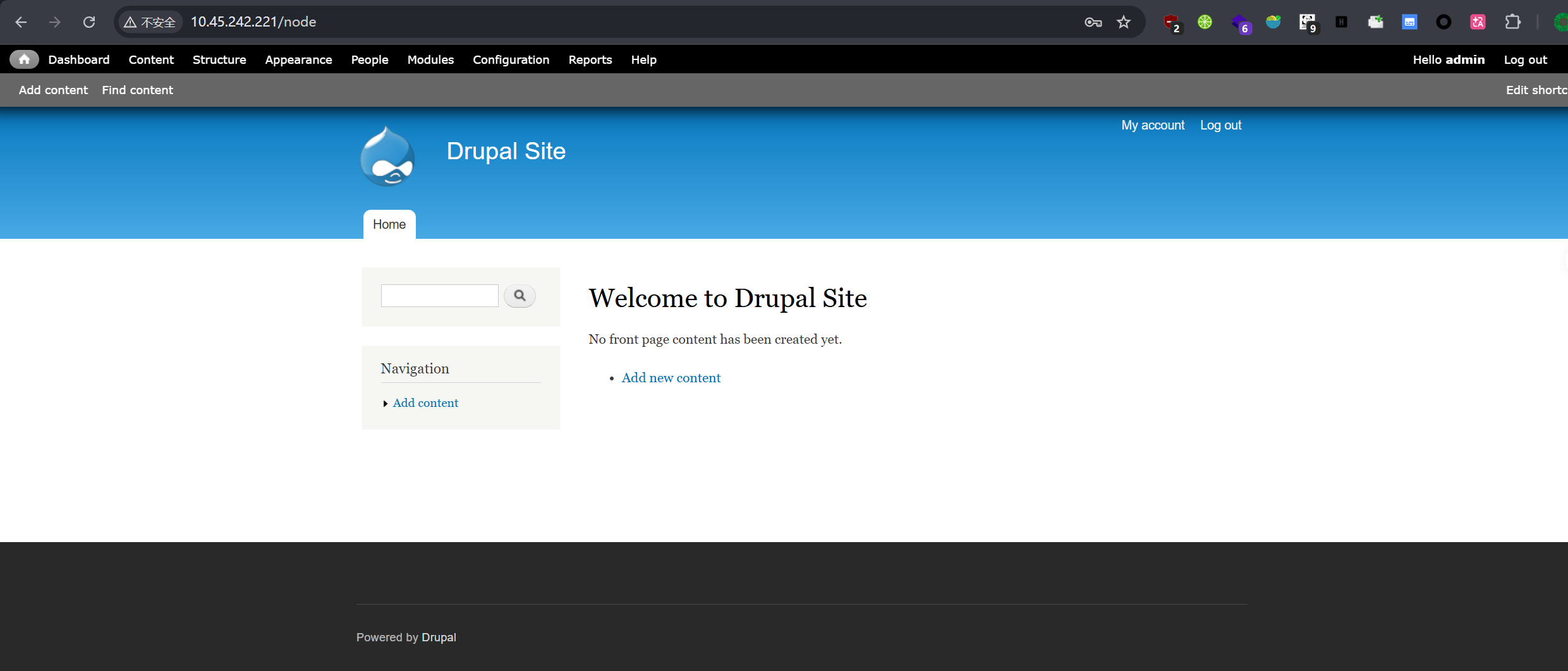This screenshot has height=671, width=1568.
Task: Click the magnifying glass search button
Action: [x=520, y=296]
